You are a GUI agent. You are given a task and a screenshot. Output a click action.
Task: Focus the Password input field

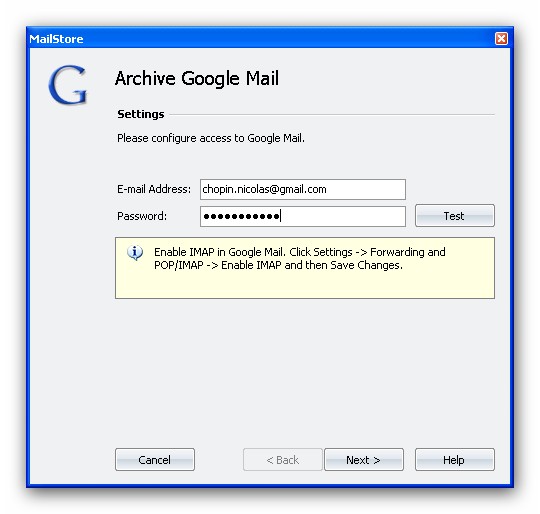click(303, 216)
